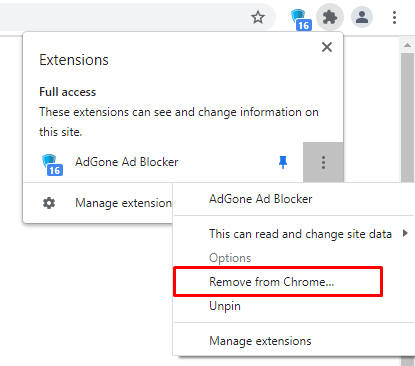The width and height of the screenshot is (415, 366).
Task: Click the AdGone Ad Blocker entry name
Action: (x=127, y=162)
